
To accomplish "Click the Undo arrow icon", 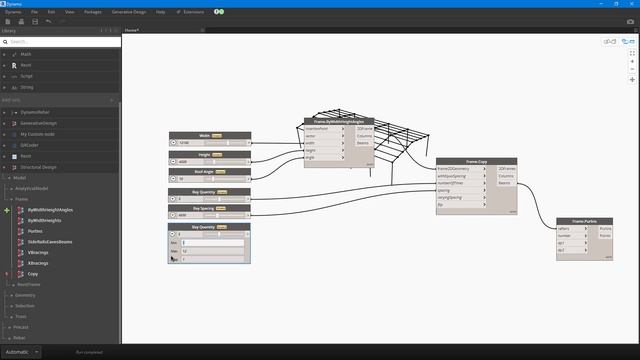I will [49, 22].
